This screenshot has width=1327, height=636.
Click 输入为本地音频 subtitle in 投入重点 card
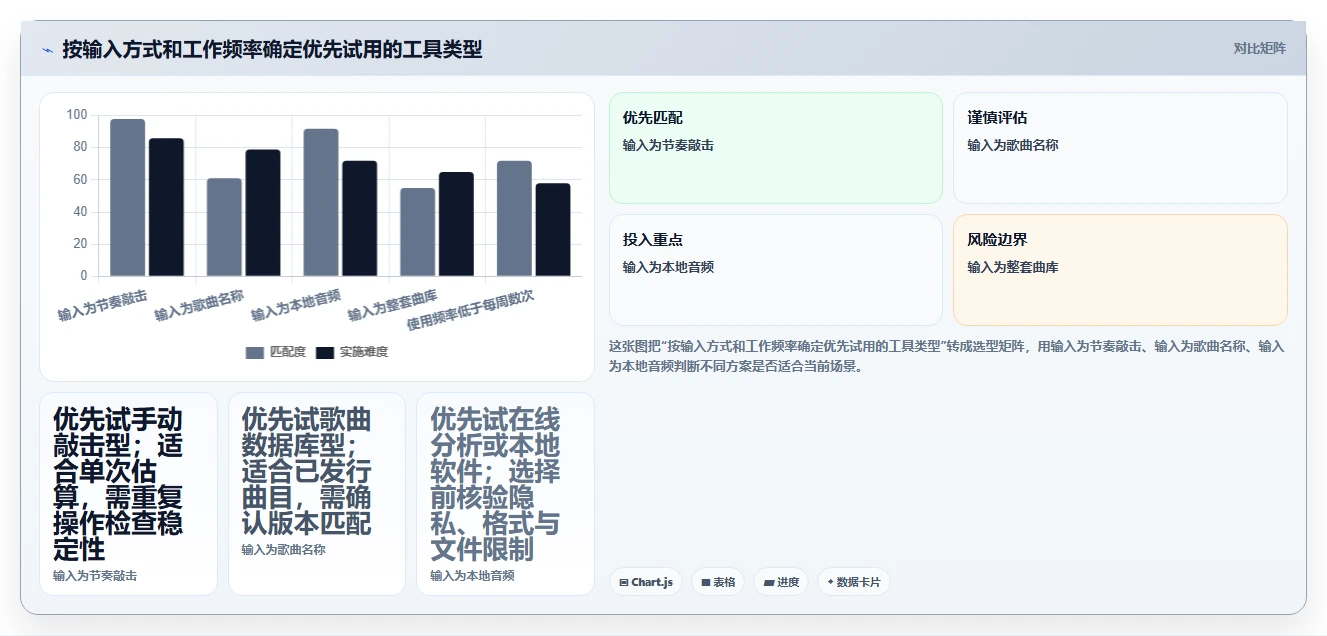[x=668, y=267]
